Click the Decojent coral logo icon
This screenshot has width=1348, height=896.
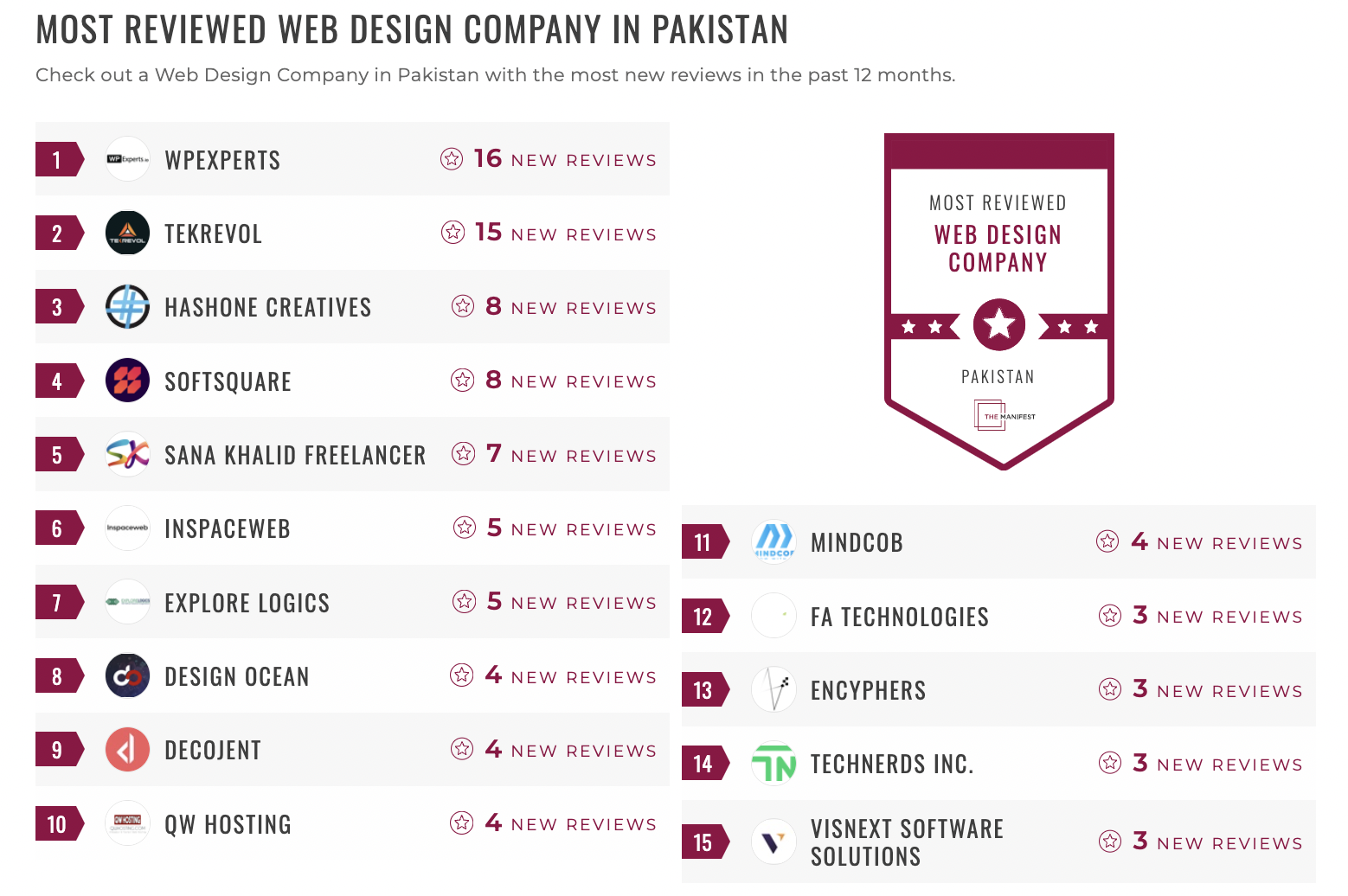tap(127, 749)
